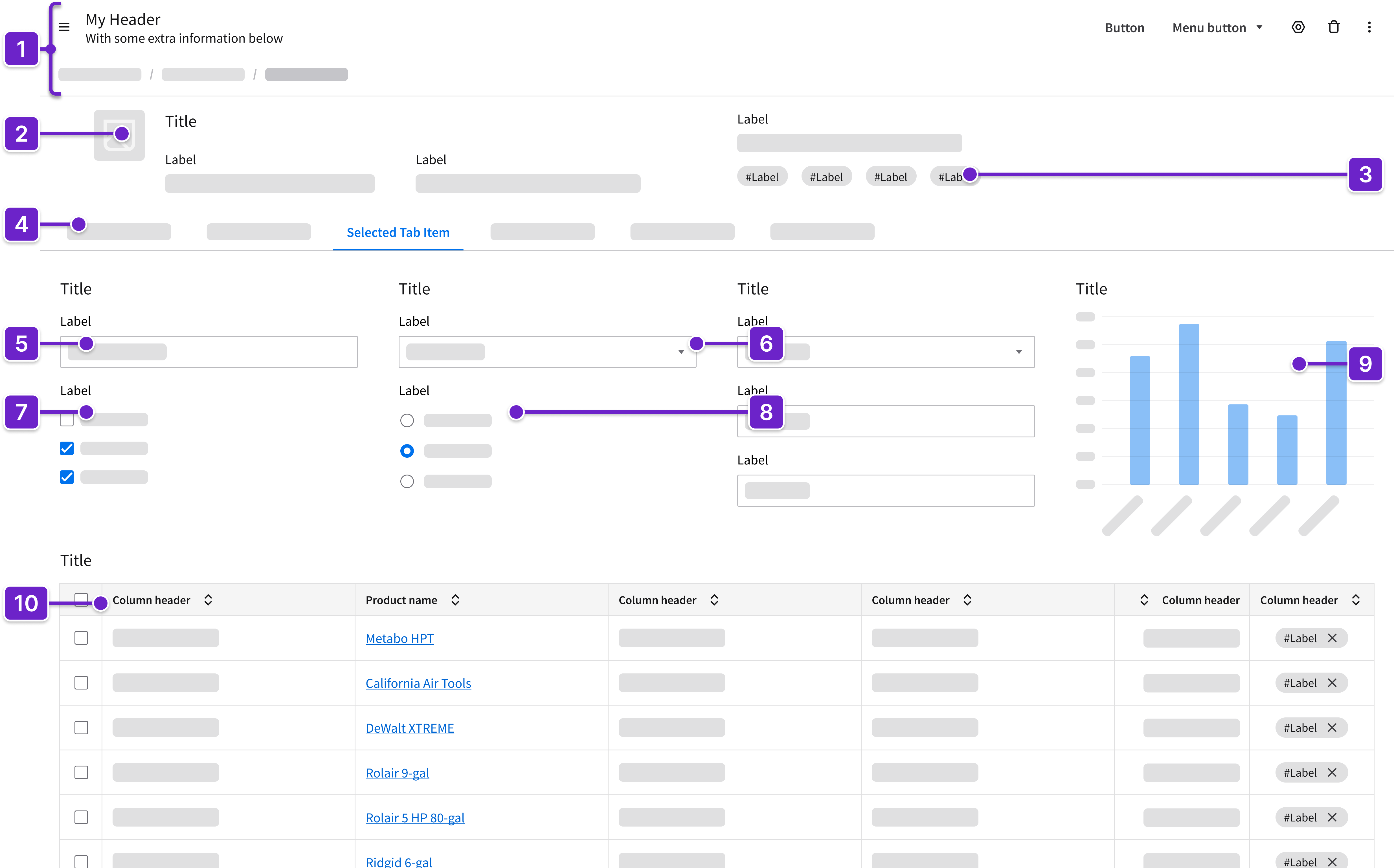Viewport: 1394px width, 868px height.
Task: Select the first unselected radio button
Action: pyautogui.click(x=407, y=421)
